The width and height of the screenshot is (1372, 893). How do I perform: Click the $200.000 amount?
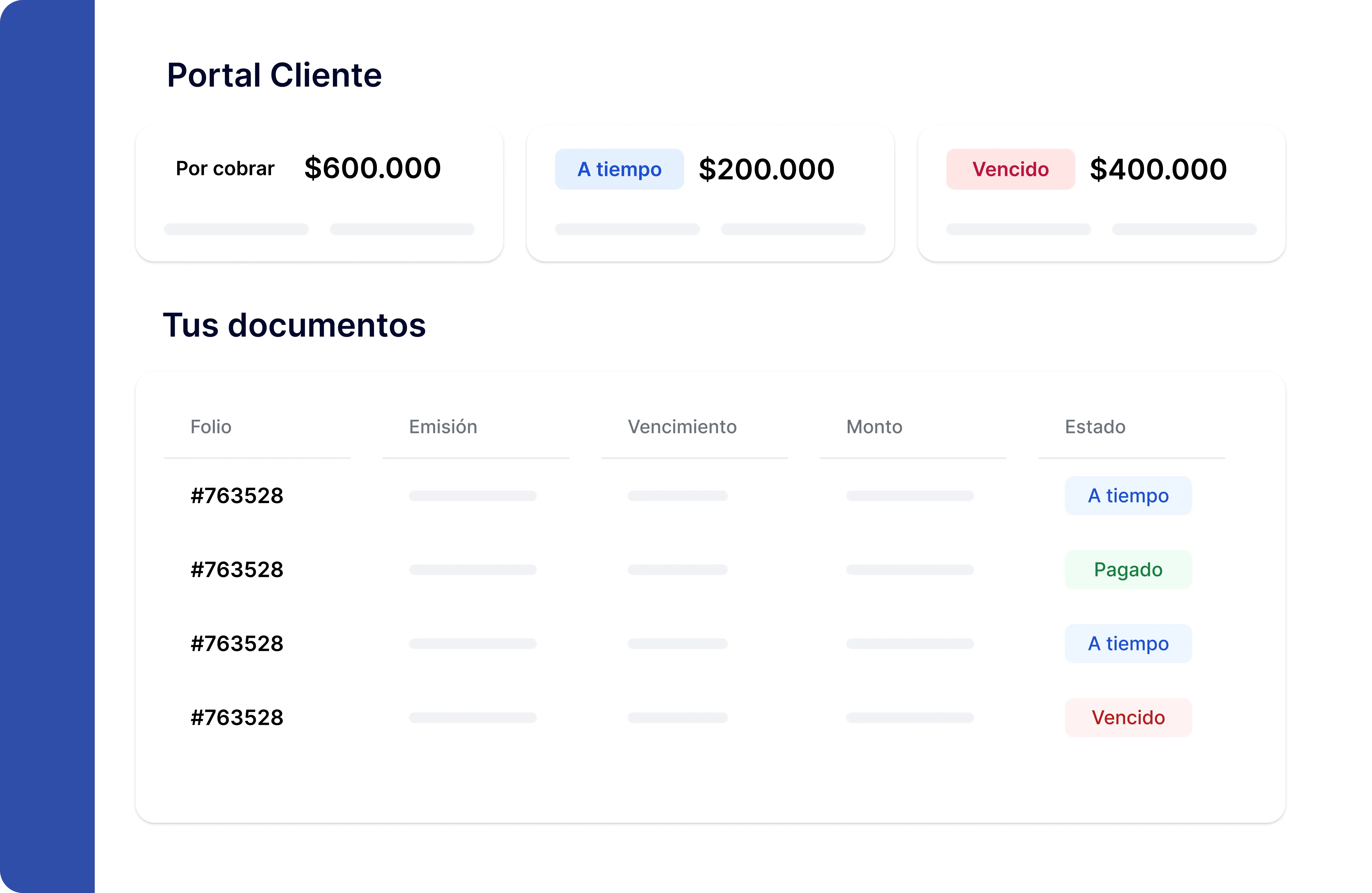point(767,169)
